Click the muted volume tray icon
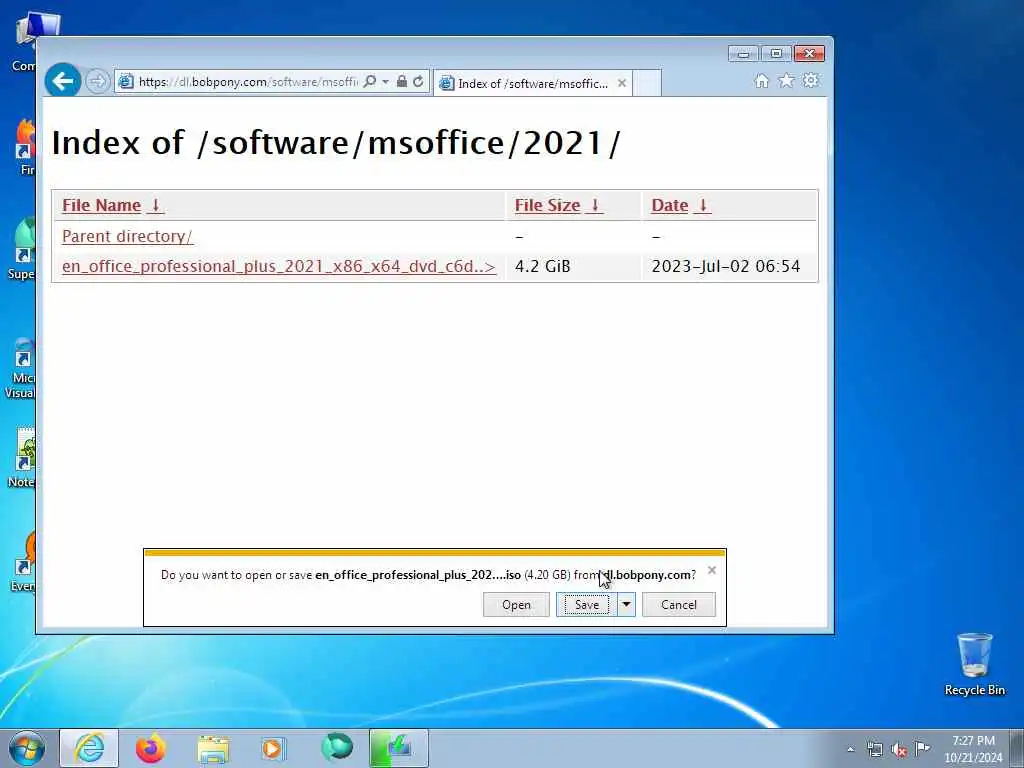 pos(899,749)
